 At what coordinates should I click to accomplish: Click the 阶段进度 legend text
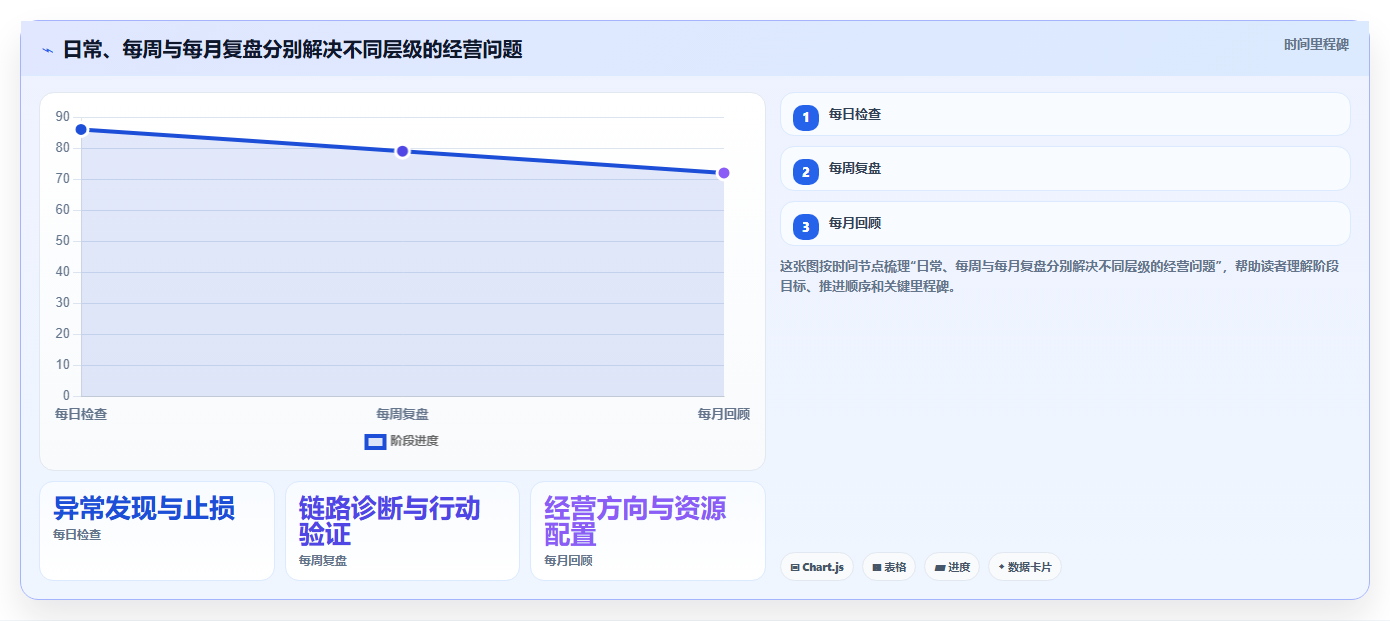[x=414, y=441]
